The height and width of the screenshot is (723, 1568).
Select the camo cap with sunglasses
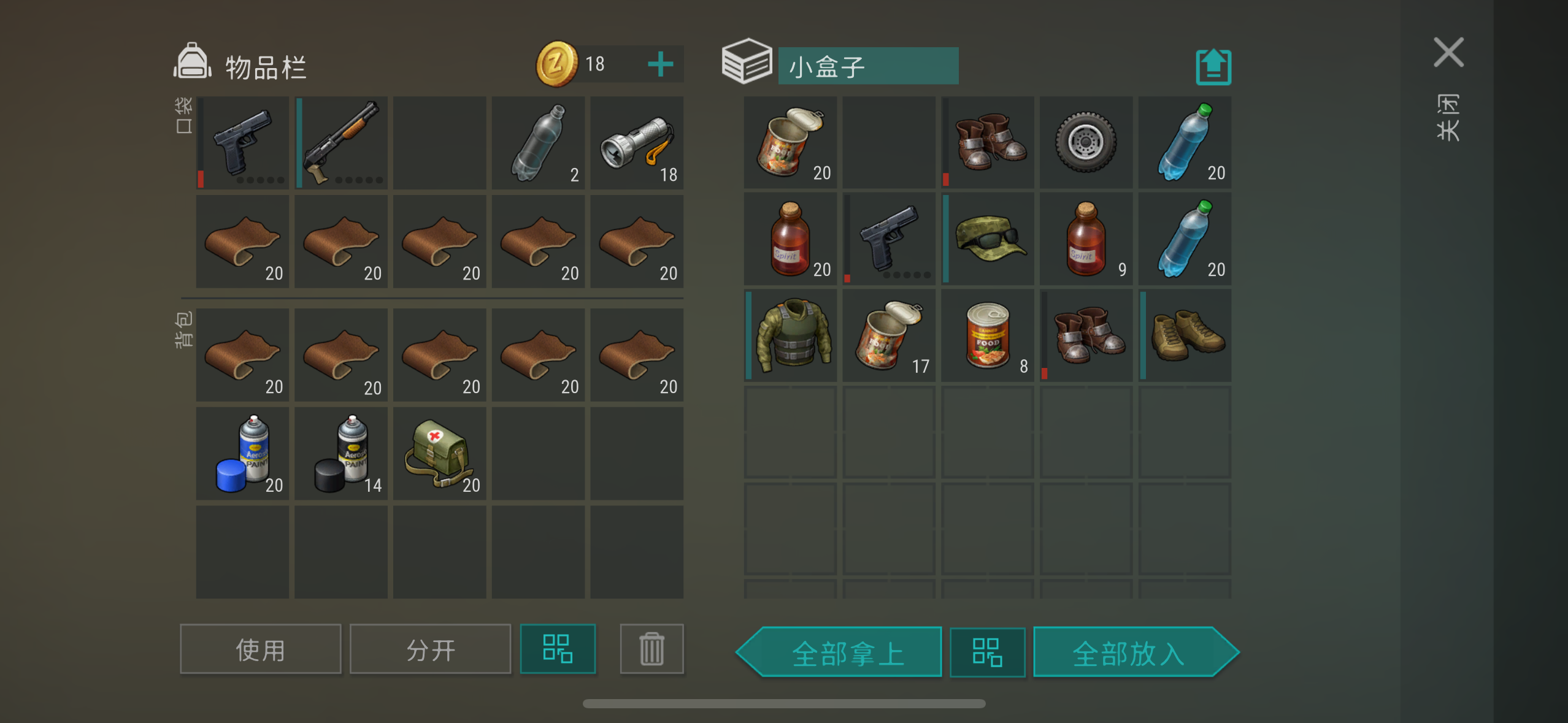pyautogui.click(x=988, y=239)
